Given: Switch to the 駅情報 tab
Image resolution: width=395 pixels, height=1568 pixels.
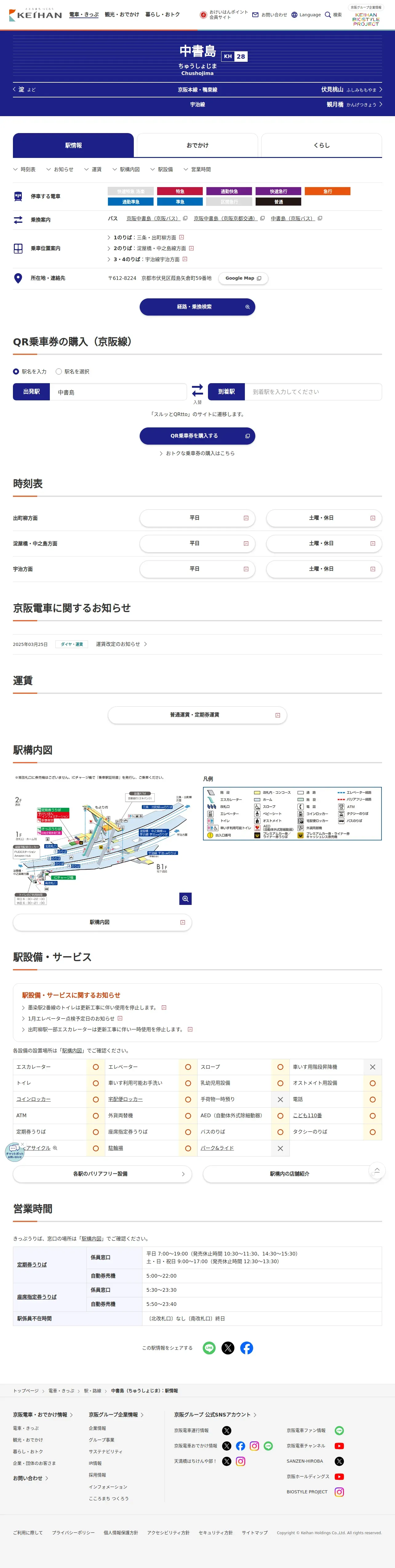Looking at the screenshot, I should (73, 145).
